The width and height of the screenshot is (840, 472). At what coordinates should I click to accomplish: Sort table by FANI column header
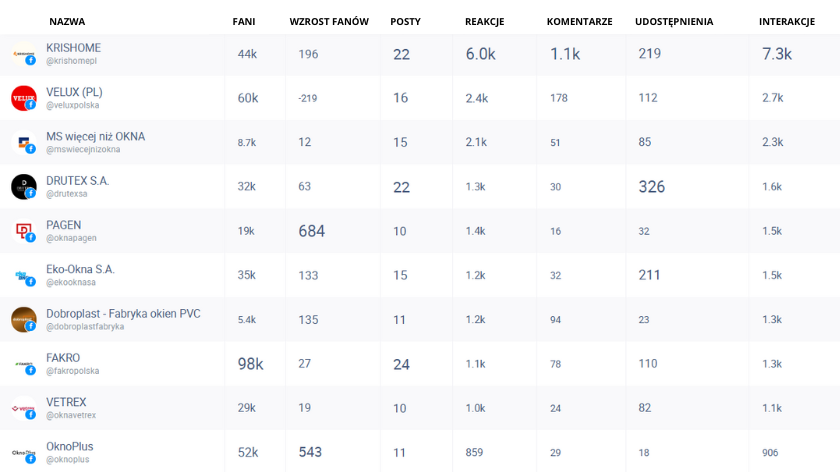(x=244, y=21)
